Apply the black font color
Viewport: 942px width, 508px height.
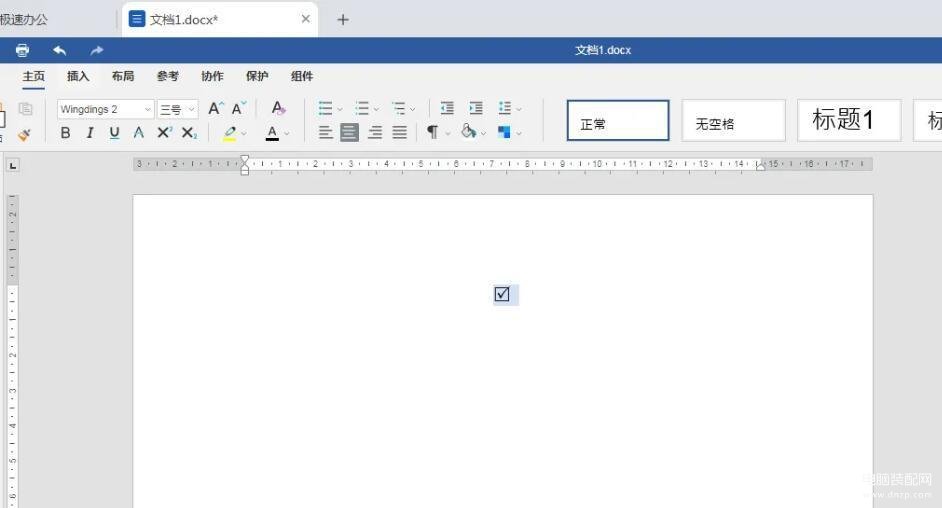[272, 133]
